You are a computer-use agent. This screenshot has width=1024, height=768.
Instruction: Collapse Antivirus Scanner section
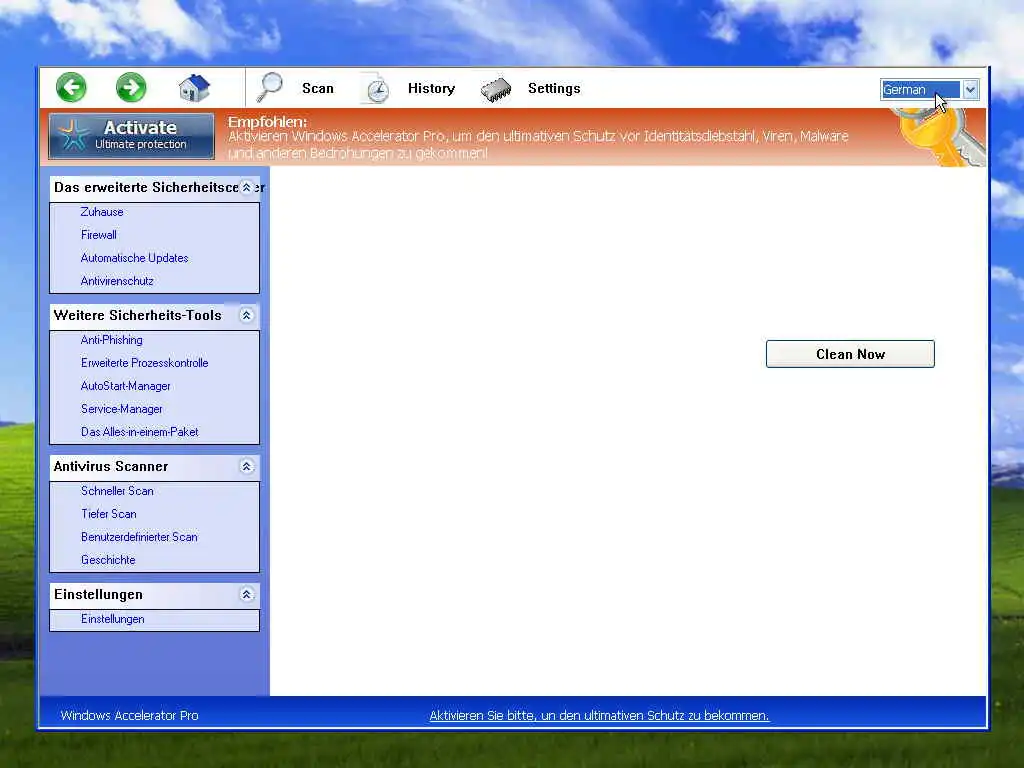[x=246, y=466]
